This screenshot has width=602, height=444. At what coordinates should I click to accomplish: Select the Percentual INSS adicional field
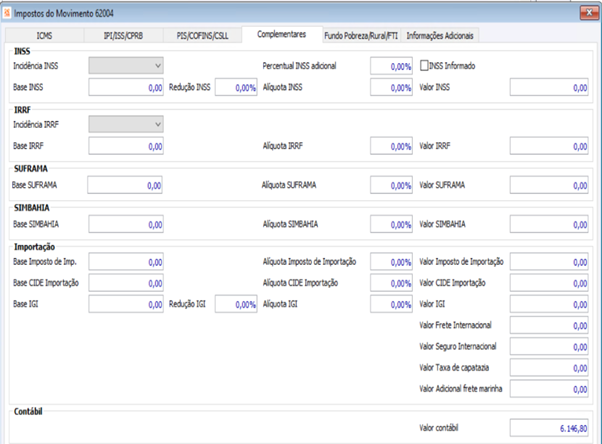tap(391, 66)
